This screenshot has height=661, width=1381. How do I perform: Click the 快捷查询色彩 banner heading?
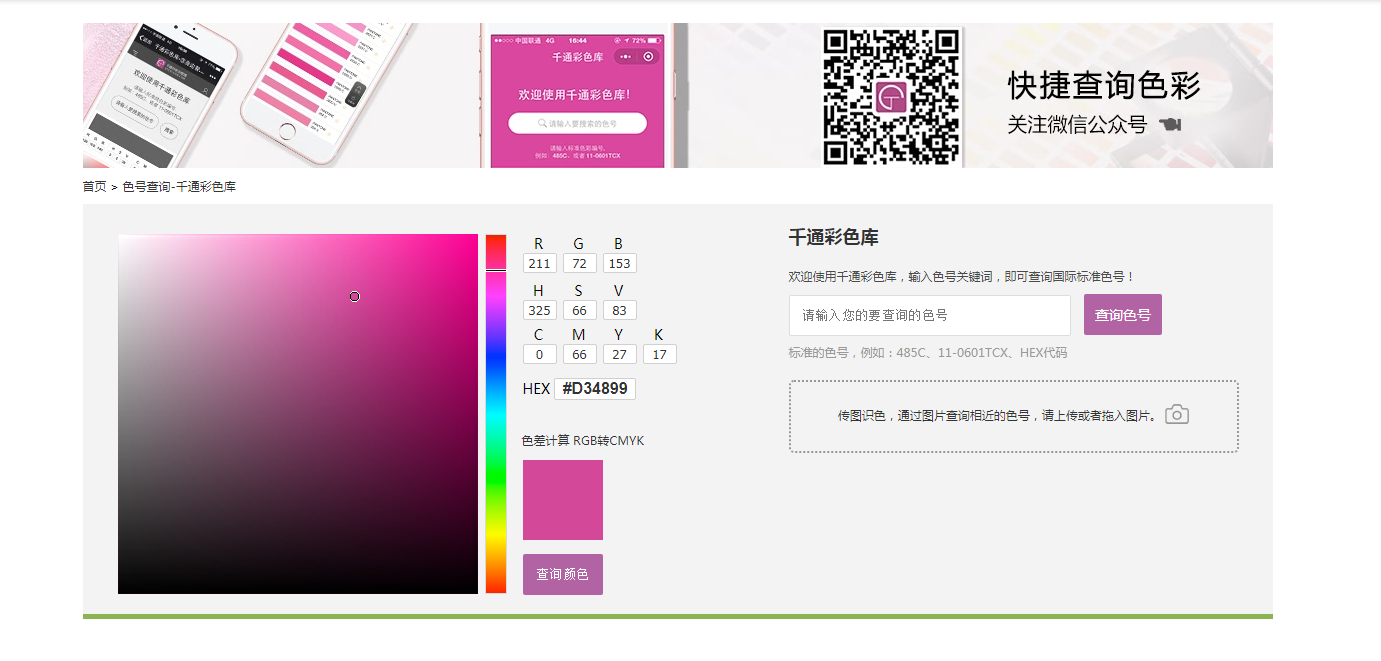pos(1104,86)
